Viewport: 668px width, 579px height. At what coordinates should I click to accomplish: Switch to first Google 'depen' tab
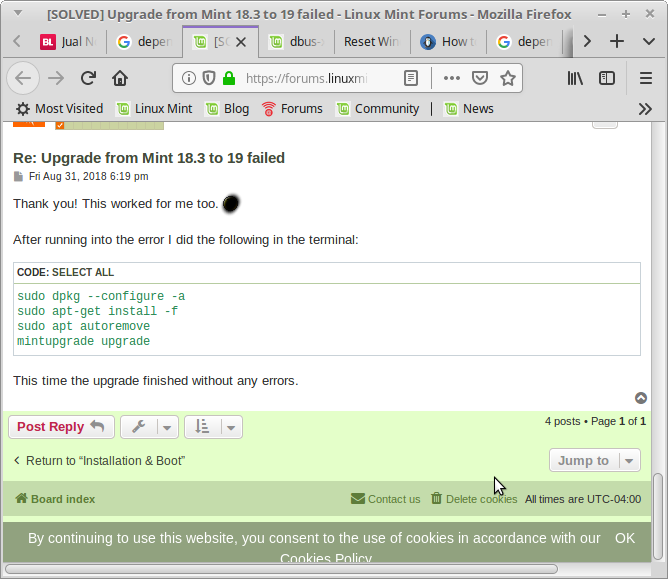144,42
